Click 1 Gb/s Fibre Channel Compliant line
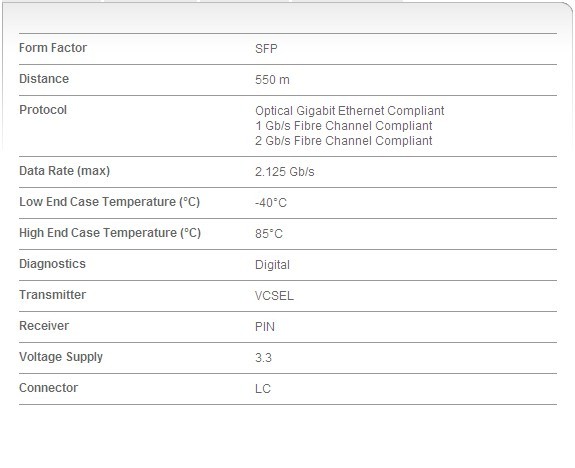This screenshot has height=468, width=575. click(x=344, y=126)
